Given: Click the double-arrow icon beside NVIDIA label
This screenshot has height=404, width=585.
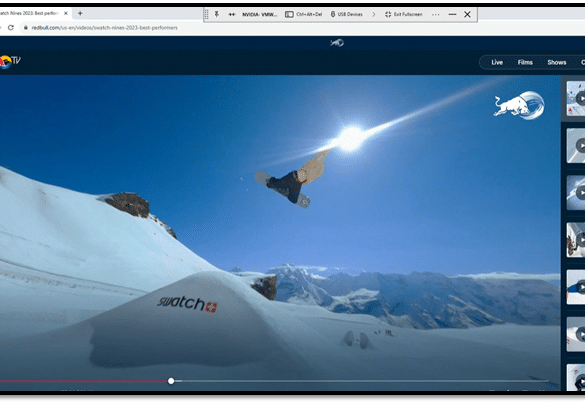Looking at the screenshot, I should point(232,14).
